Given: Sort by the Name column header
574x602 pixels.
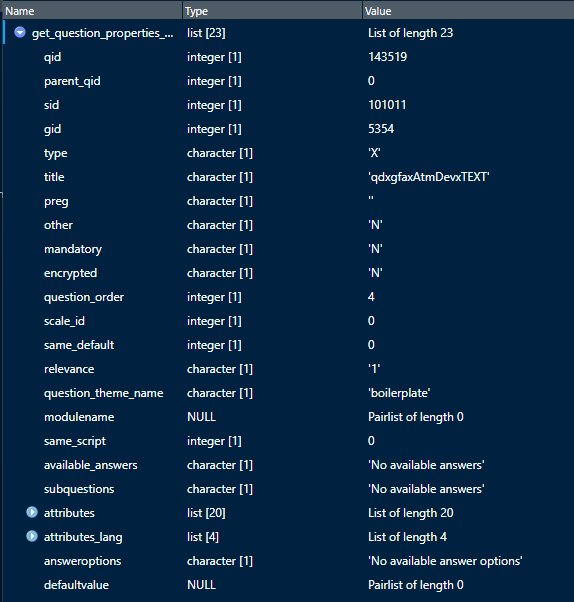Looking at the screenshot, I should click(92, 11).
